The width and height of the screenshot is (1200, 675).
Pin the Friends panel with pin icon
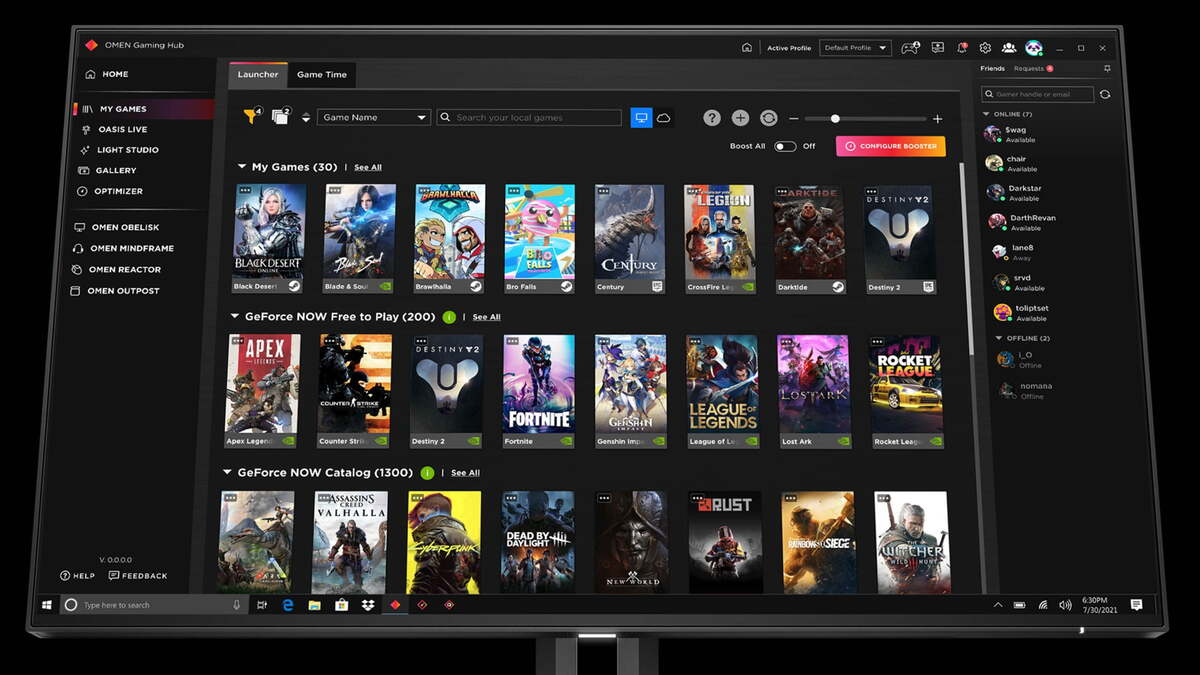[1107, 69]
